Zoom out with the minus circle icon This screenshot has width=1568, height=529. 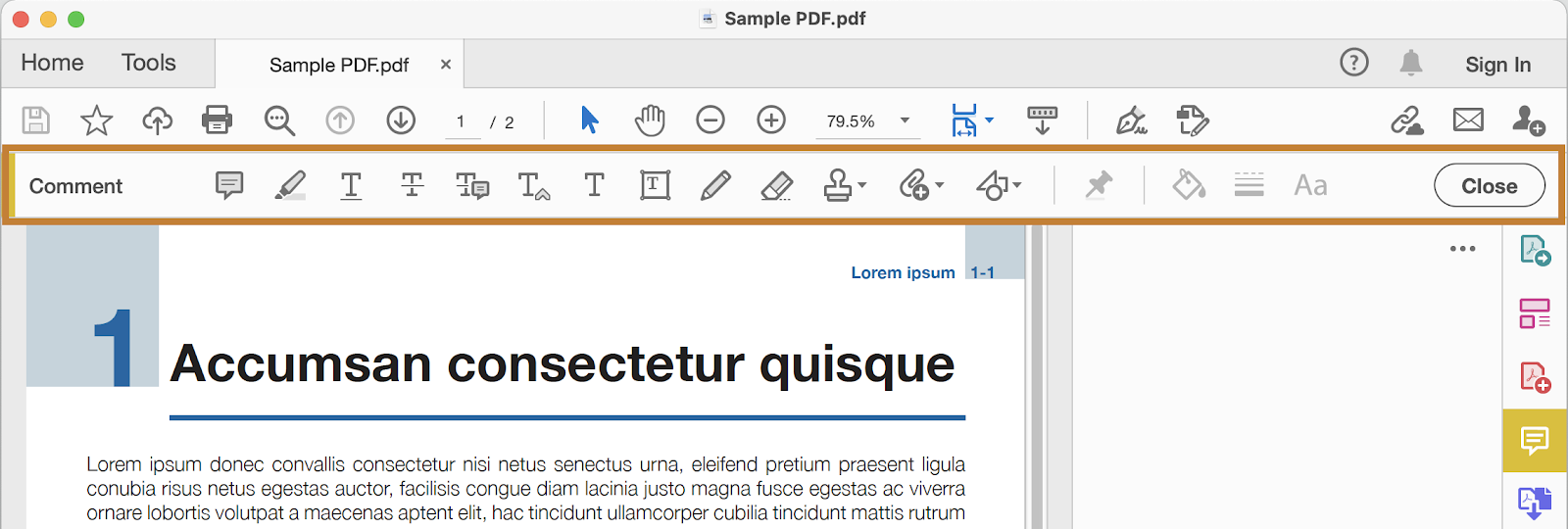710,120
